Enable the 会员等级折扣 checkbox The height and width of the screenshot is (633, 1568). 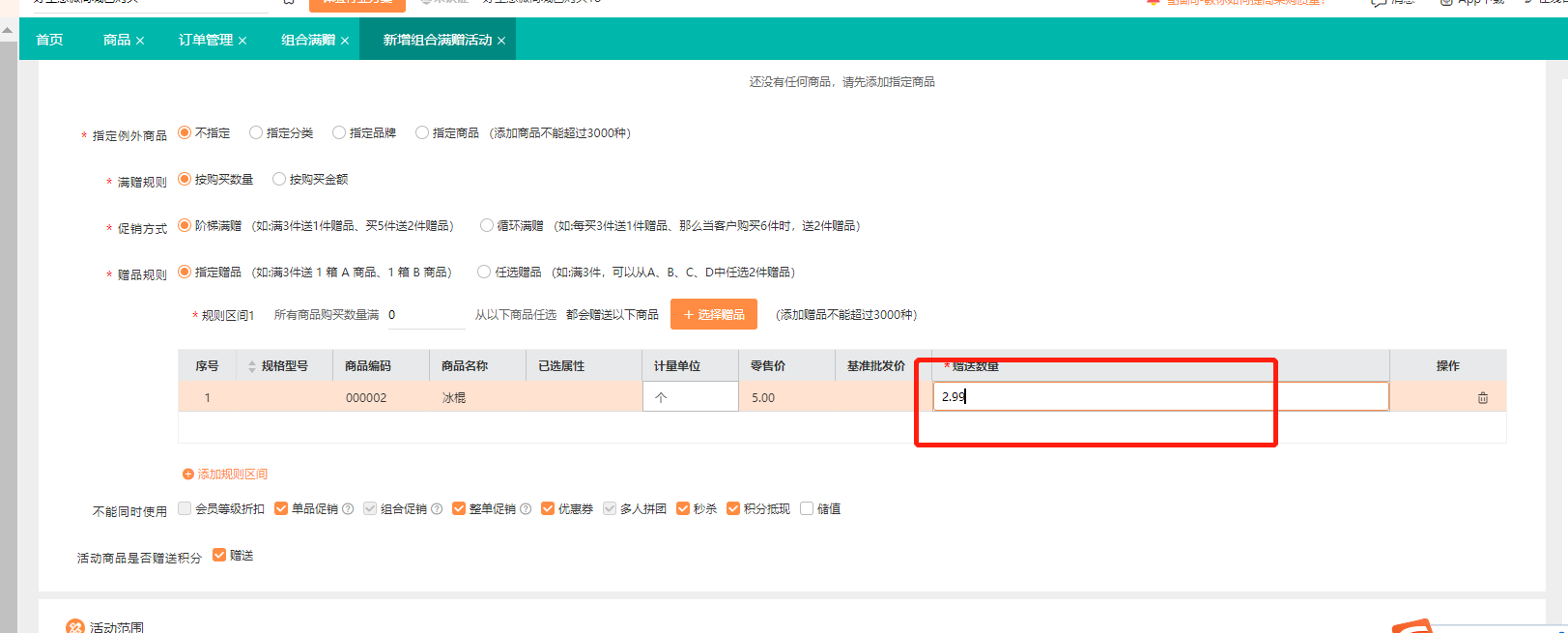(185, 509)
